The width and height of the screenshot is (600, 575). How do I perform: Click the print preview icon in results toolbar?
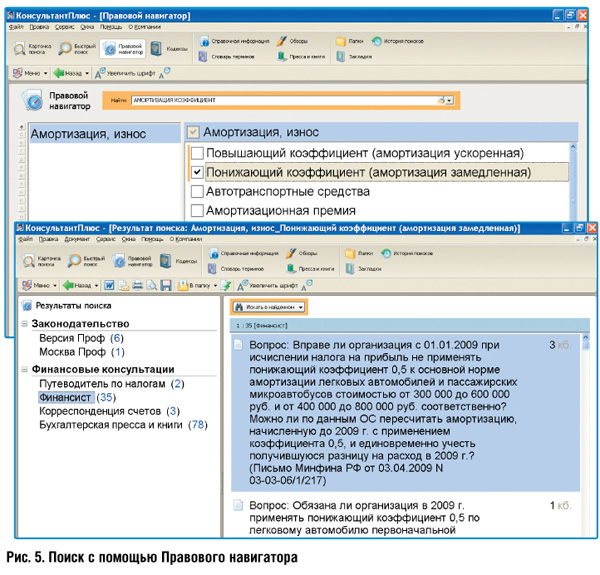click(152, 285)
